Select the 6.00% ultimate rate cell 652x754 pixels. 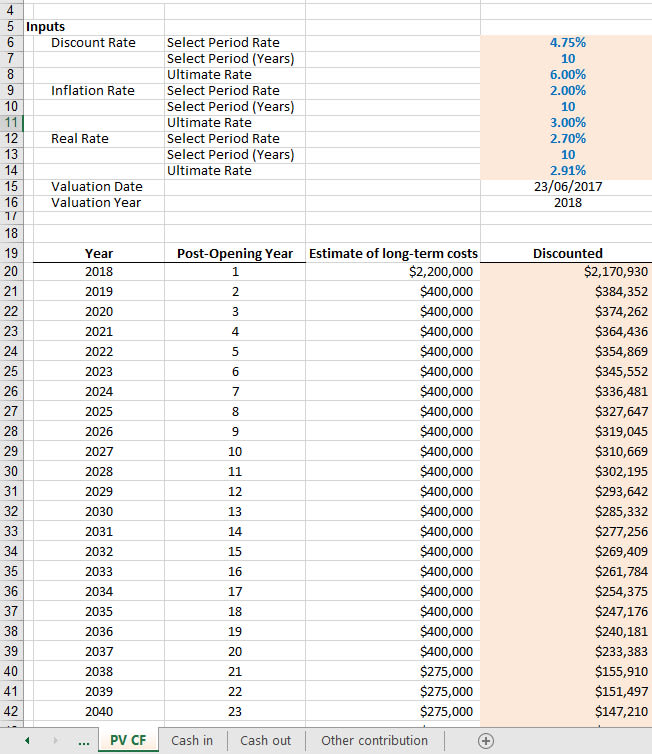click(566, 75)
